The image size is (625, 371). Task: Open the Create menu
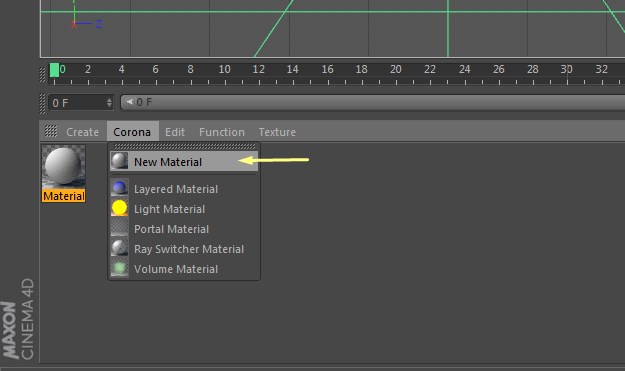[x=83, y=132]
